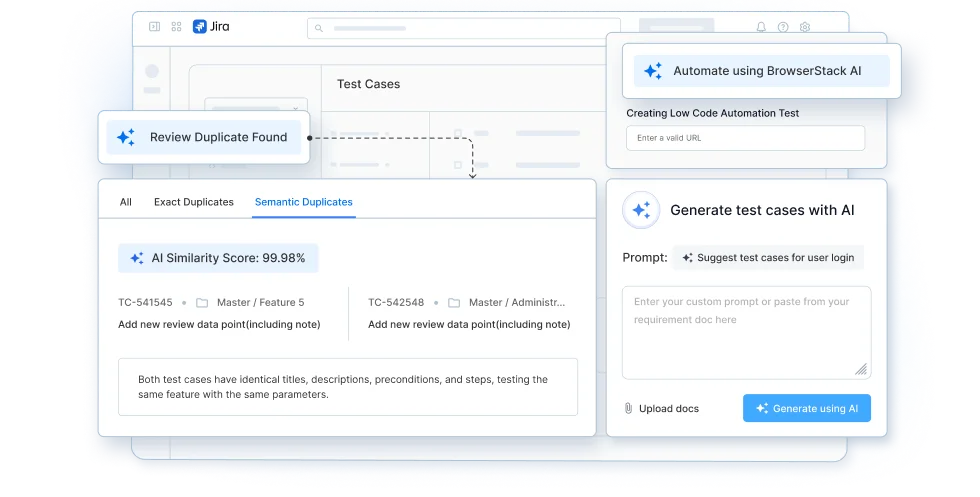Click sparkle icon in AI Similarity Score
Viewport: 980px width, 497px height.
[137, 258]
